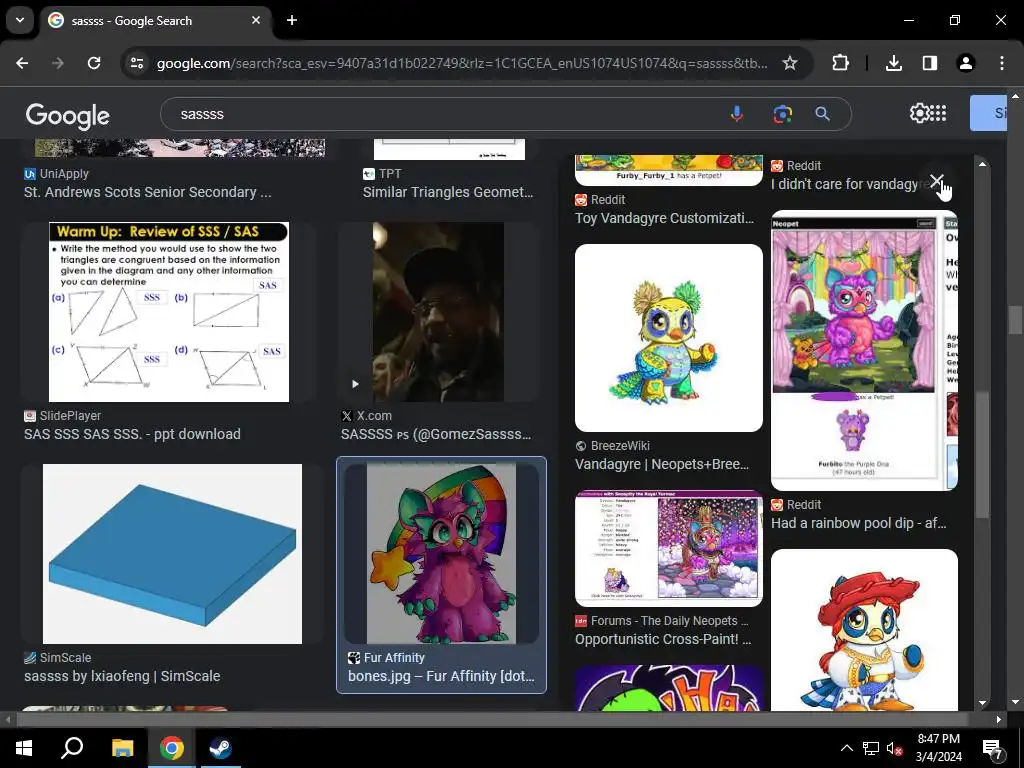1024x768 pixels.
Task: Go to the Google homepage logo
Action: tap(68, 116)
